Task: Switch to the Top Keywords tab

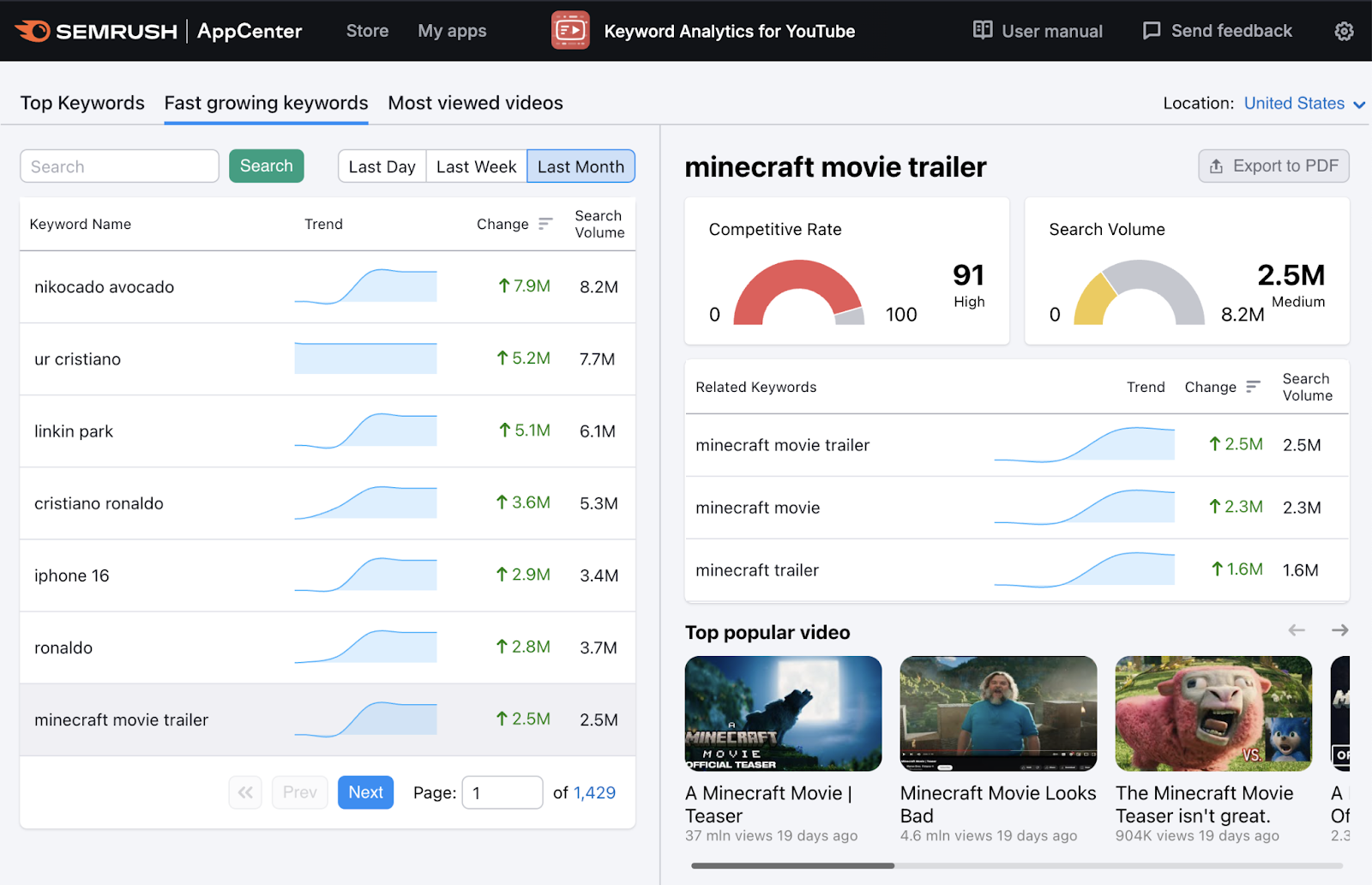Action: [x=81, y=103]
